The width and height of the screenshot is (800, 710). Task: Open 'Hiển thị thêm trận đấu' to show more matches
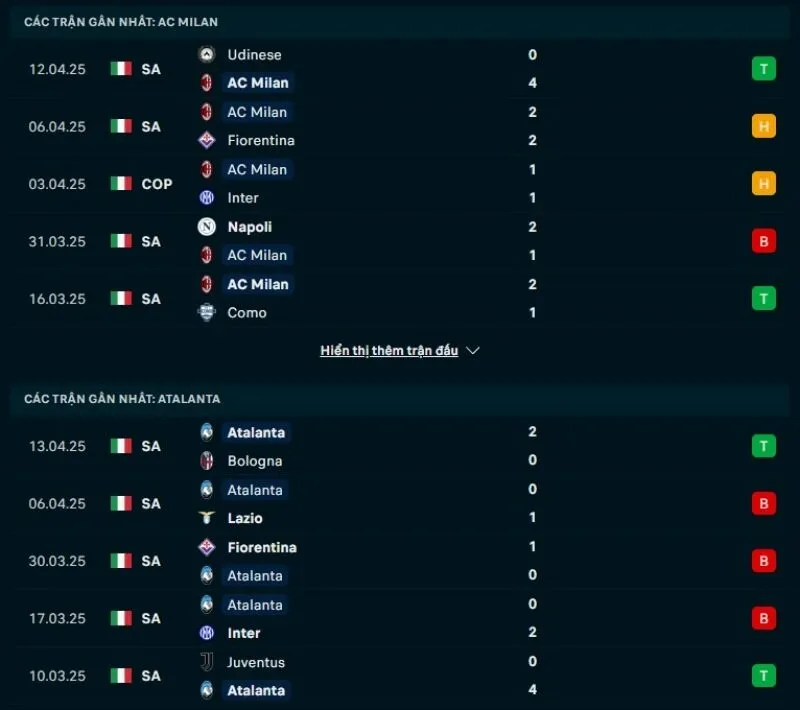(x=390, y=351)
